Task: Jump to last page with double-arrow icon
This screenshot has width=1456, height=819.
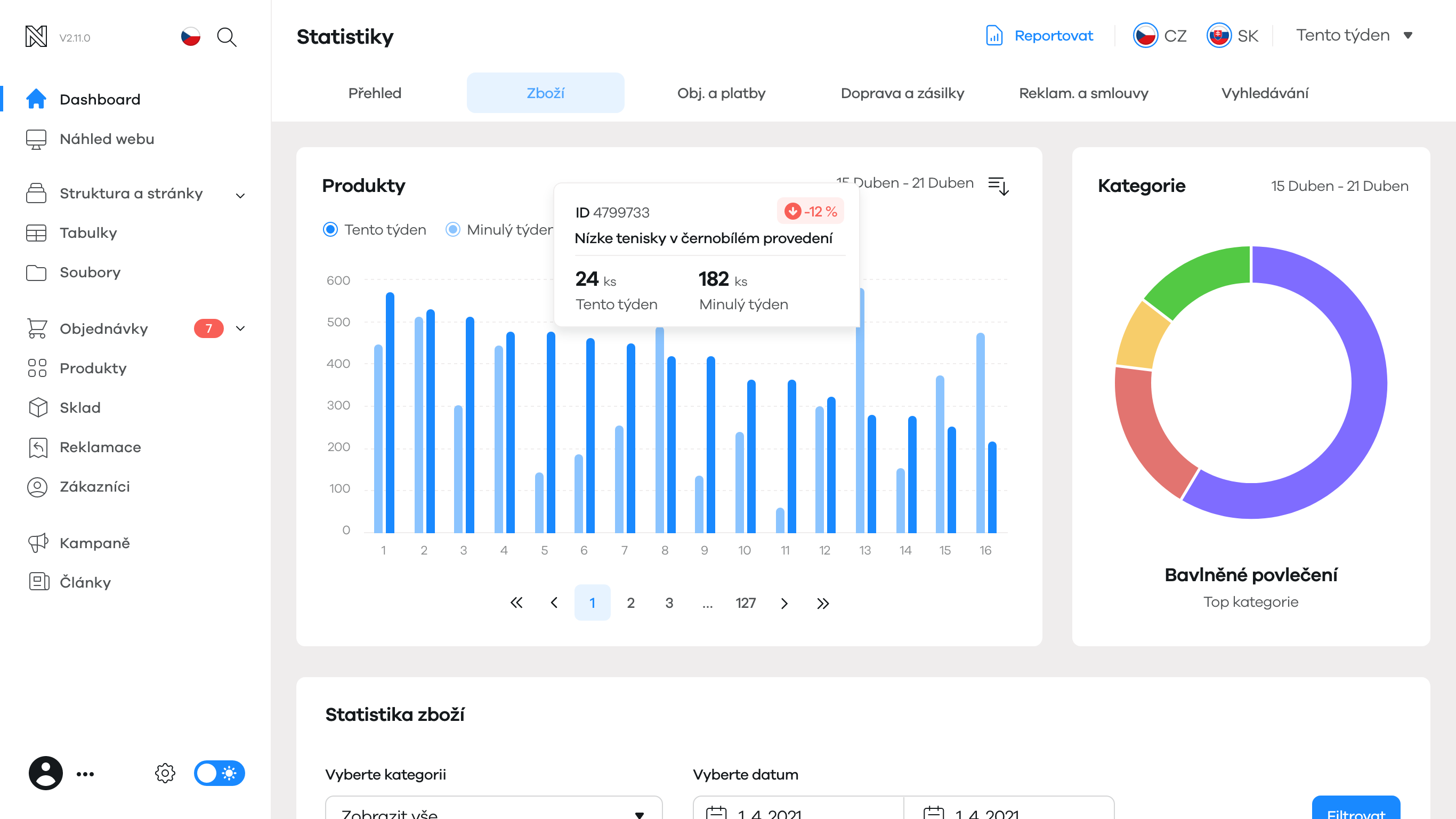Action: point(822,603)
